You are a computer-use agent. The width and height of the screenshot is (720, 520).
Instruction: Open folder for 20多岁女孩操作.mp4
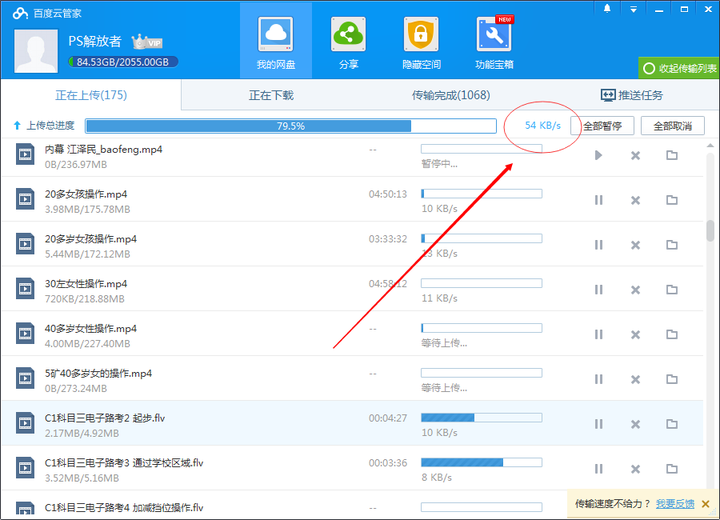click(x=672, y=245)
